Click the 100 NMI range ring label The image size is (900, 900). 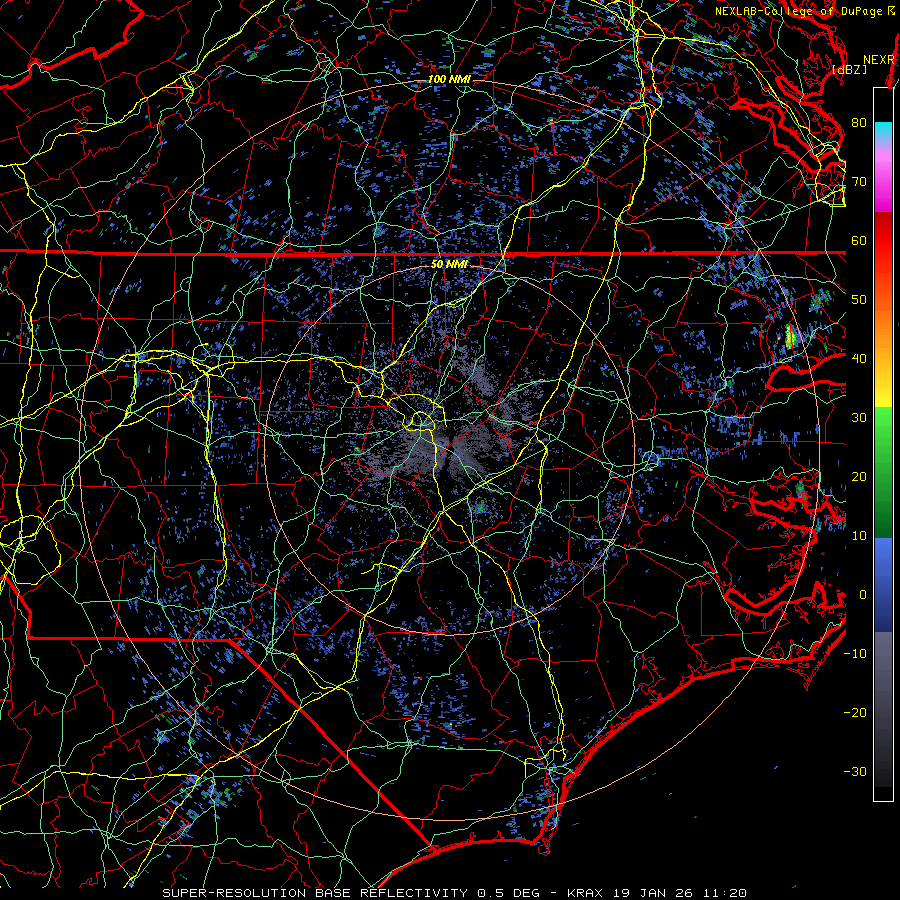point(449,79)
